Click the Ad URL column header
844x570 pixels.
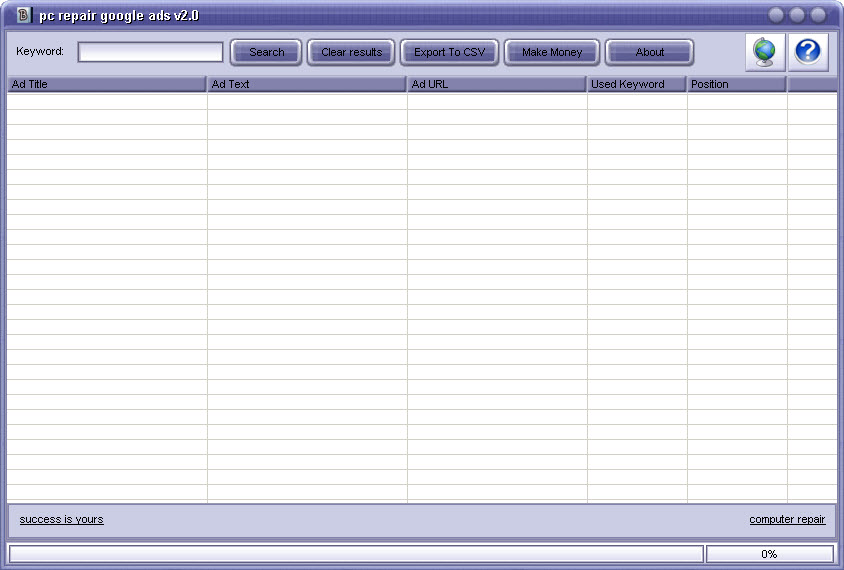[496, 84]
